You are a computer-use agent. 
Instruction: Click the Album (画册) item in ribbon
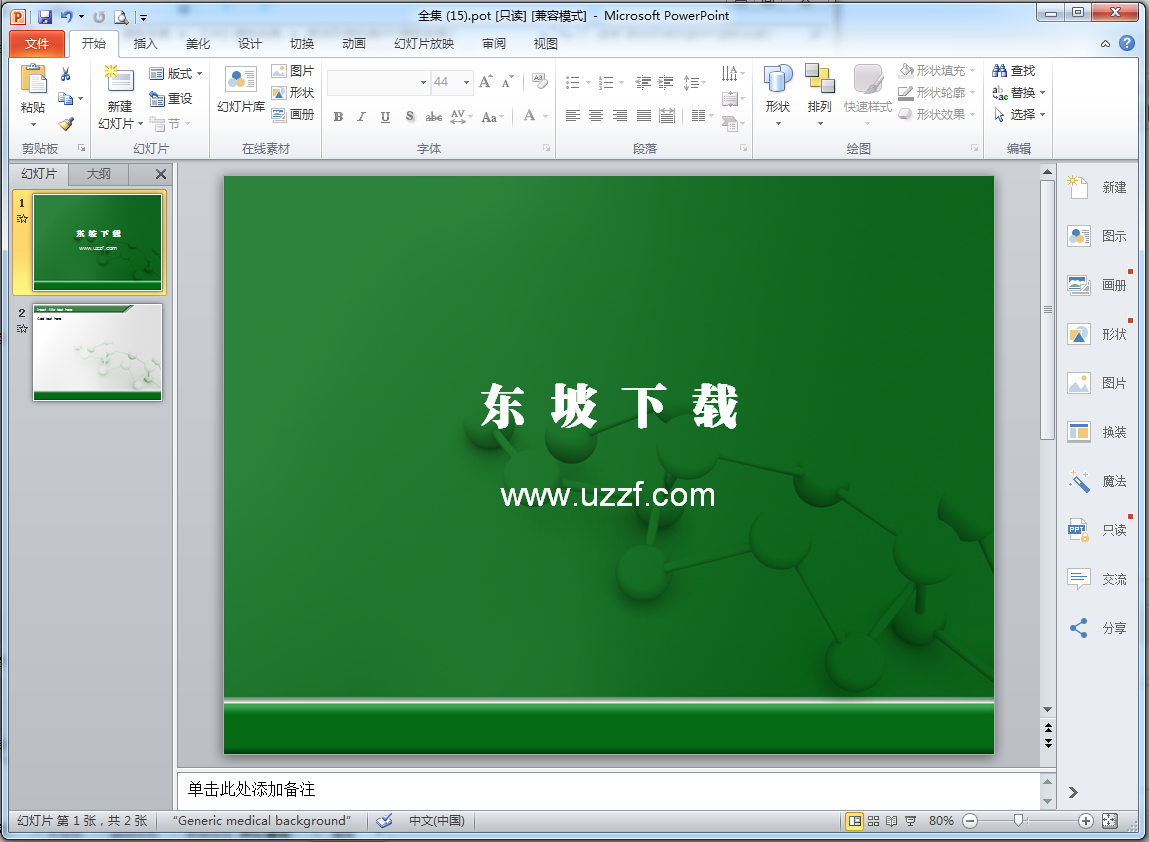pos(292,114)
